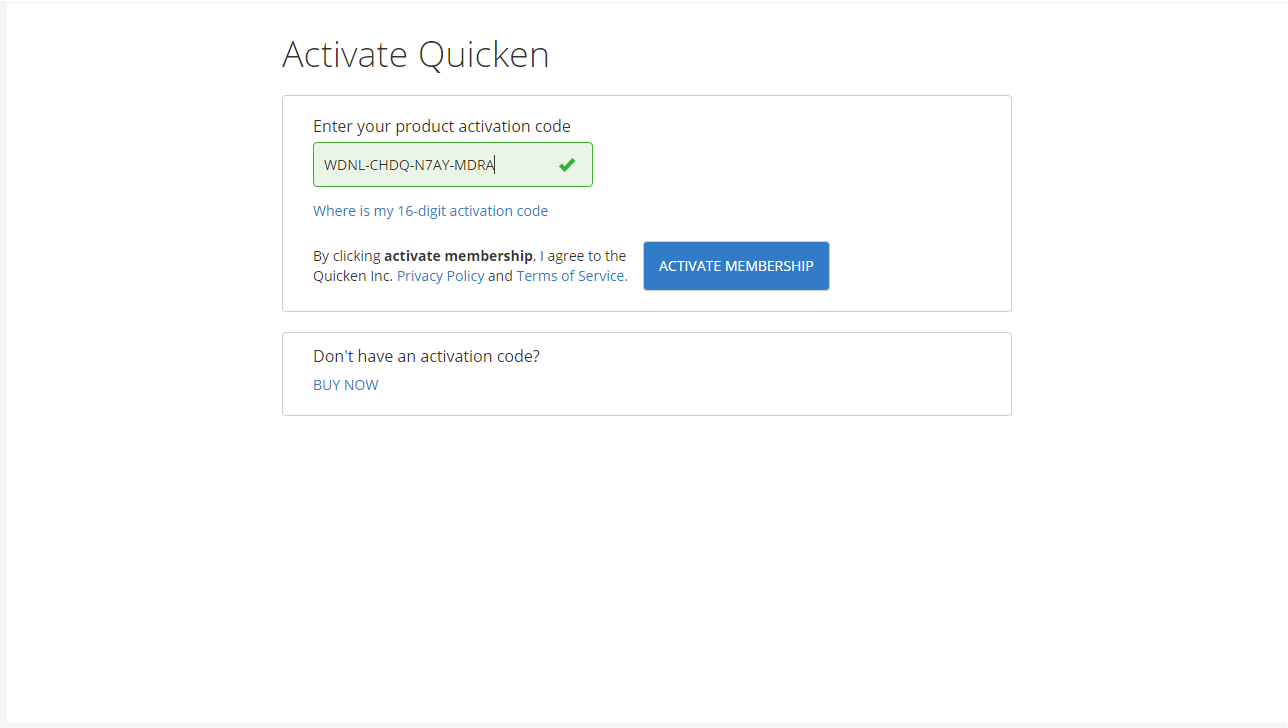Click the 'Activate Quicken' heading text
Viewport: 1288px width, 728px height.
coord(416,54)
